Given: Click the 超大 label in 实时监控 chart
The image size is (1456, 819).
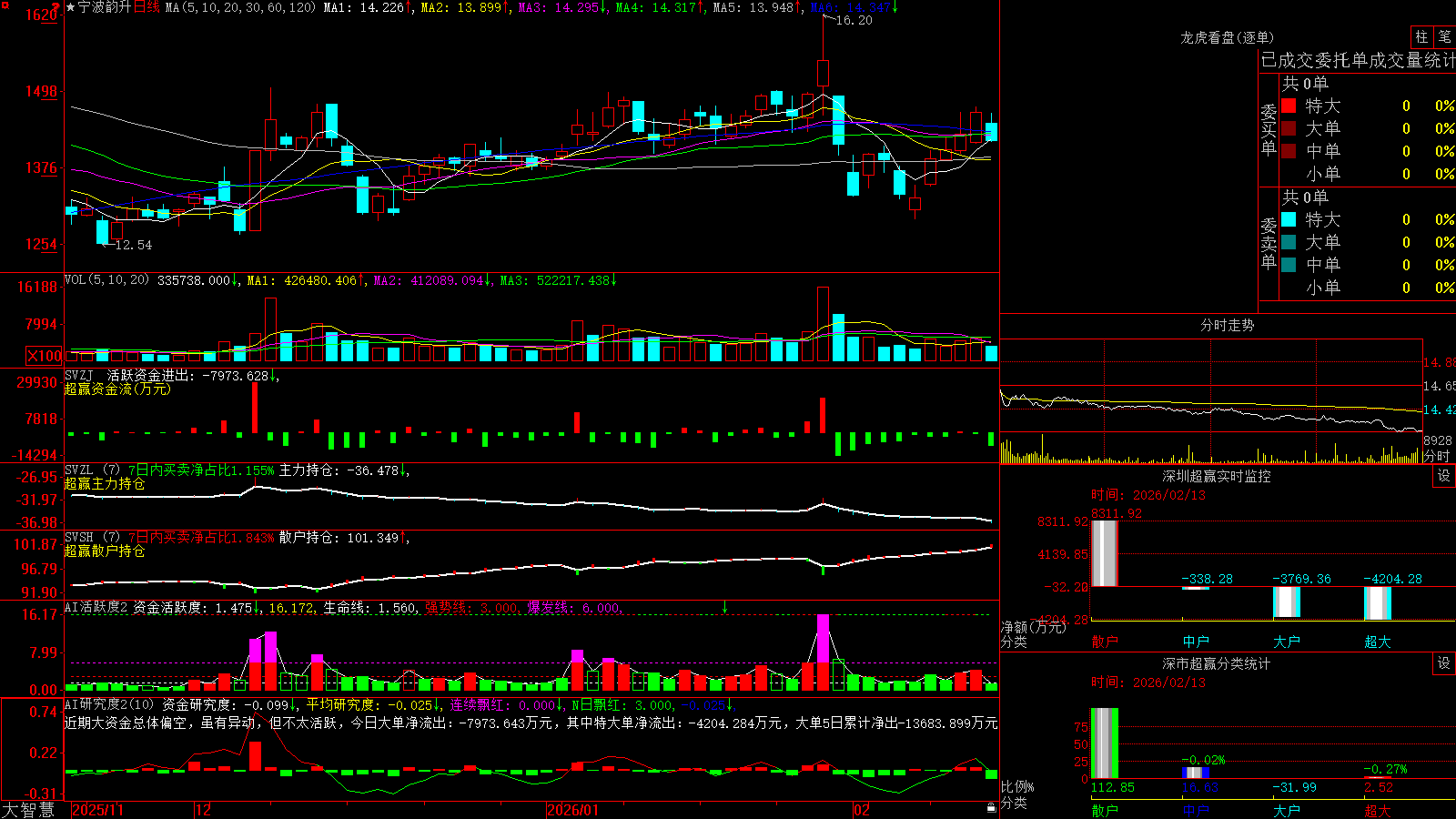Looking at the screenshot, I should pos(1378,642).
